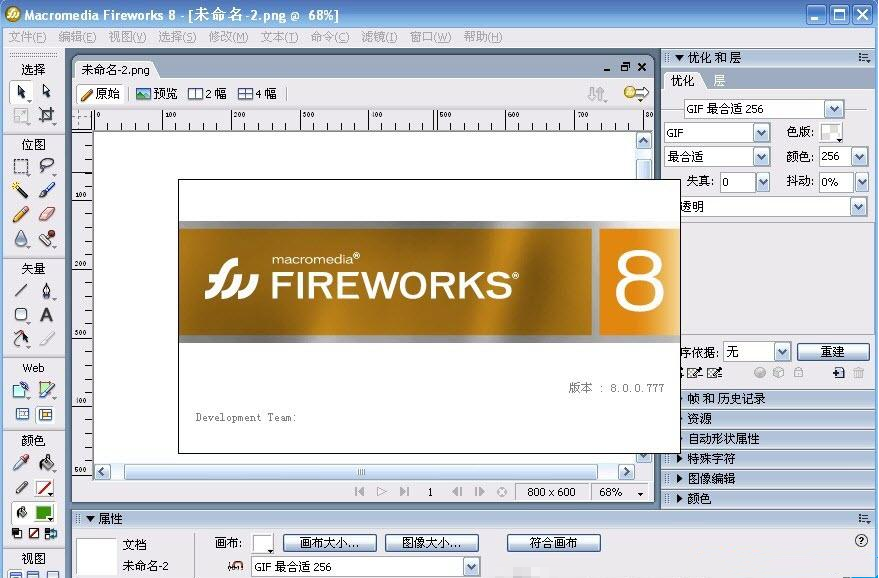
Task: Open the 透明 type dropdown
Action: (x=858, y=207)
